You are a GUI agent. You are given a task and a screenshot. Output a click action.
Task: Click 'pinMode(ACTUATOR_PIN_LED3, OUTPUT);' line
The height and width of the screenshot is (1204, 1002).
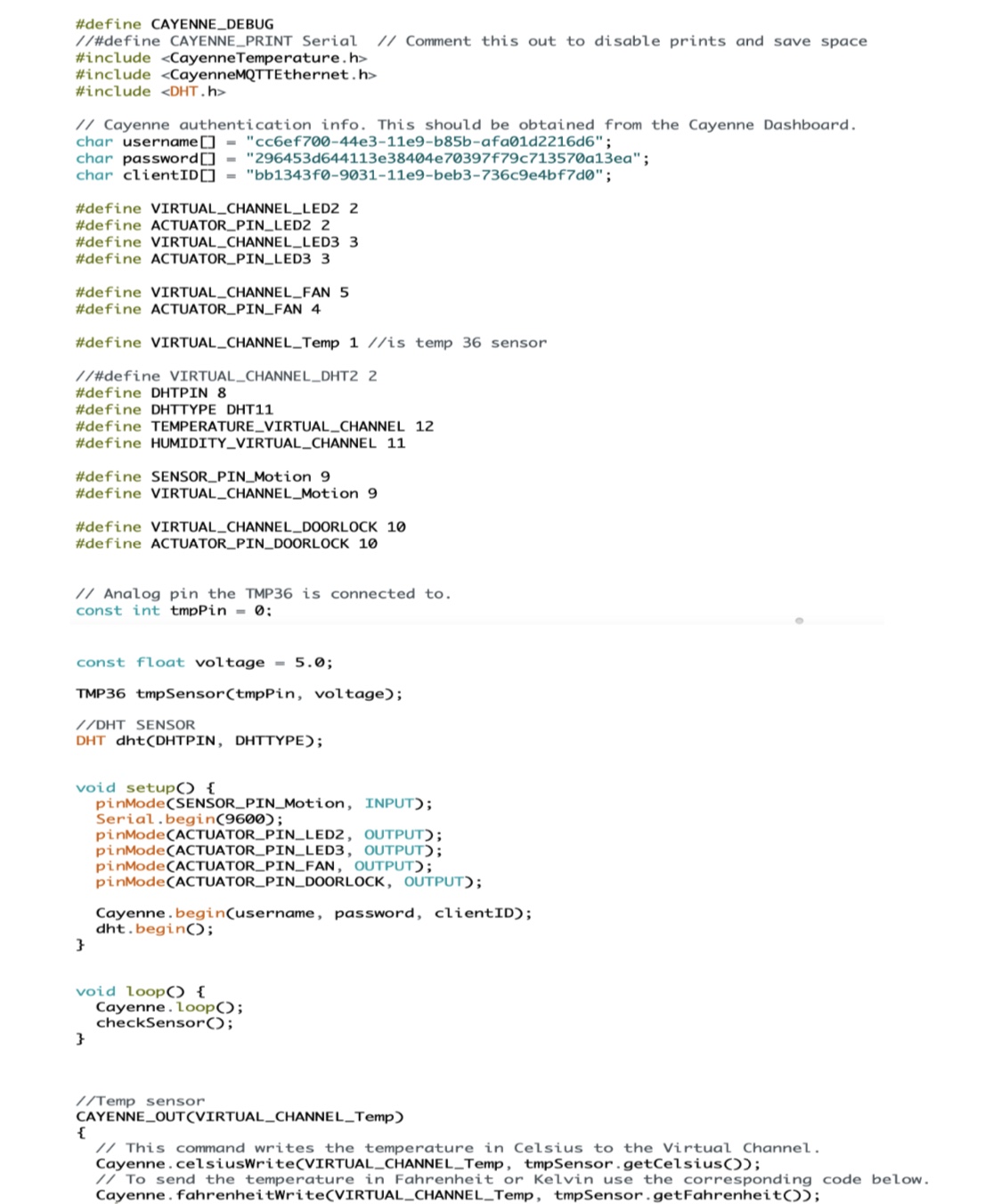pyautogui.click(x=269, y=850)
